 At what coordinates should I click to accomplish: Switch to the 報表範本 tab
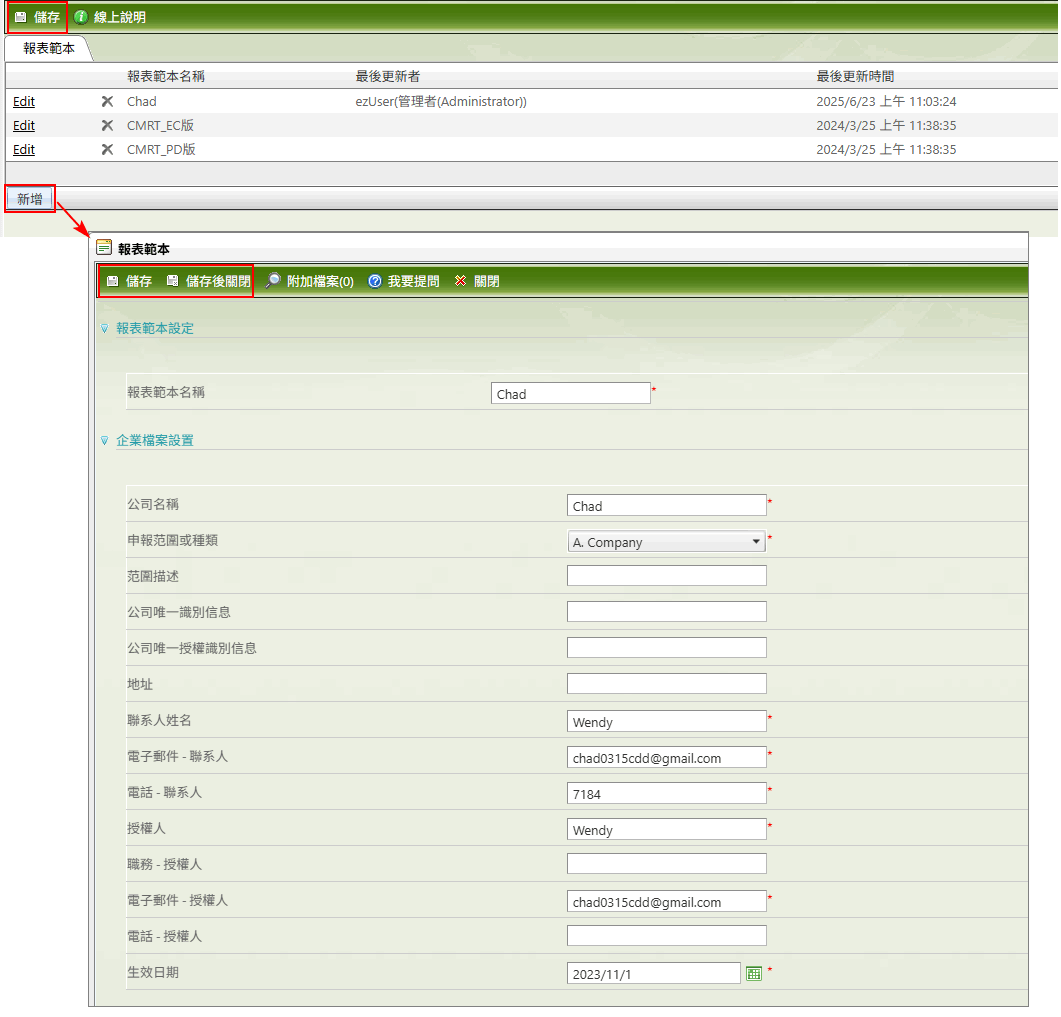pos(48,48)
